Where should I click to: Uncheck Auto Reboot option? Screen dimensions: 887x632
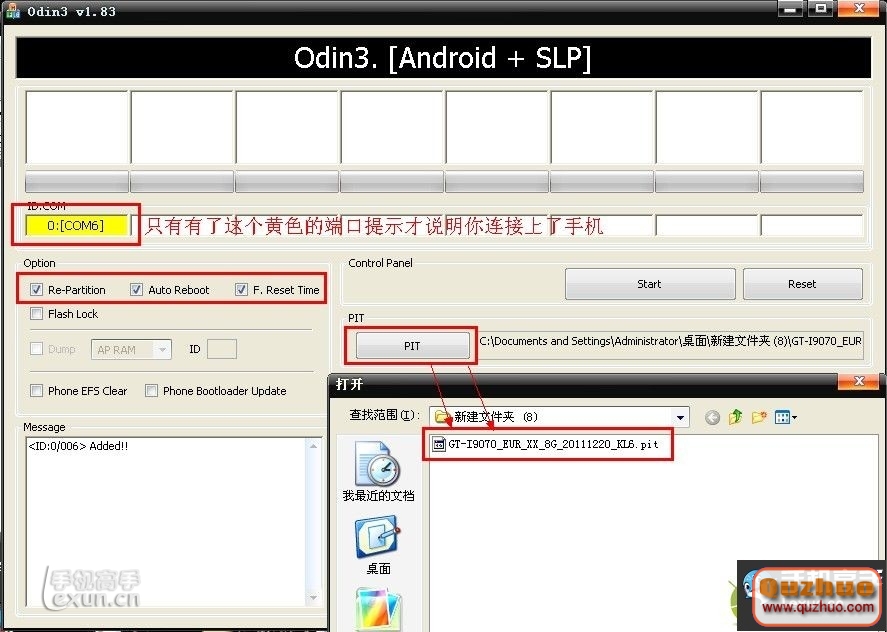point(136,290)
